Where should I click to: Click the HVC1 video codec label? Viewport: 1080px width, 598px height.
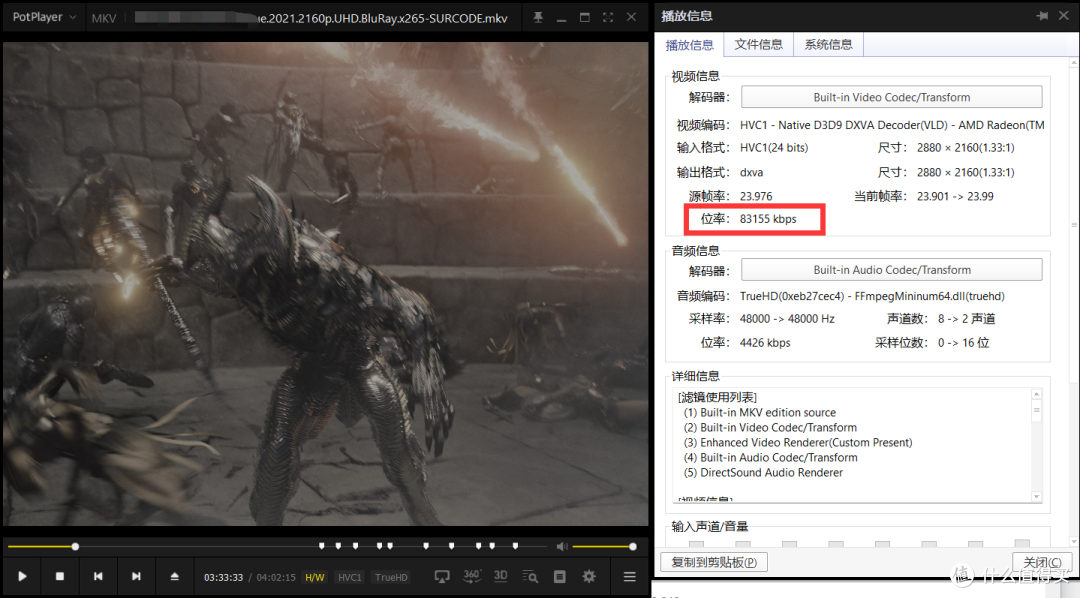coord(349,577)
